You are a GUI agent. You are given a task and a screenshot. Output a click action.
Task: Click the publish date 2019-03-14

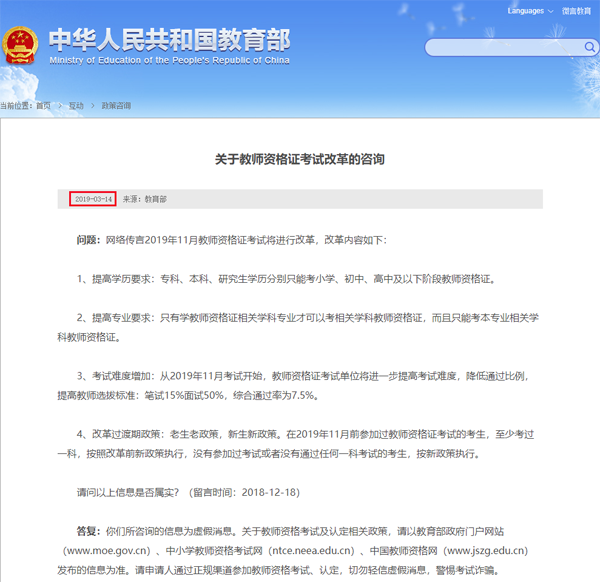coord(93,199)
